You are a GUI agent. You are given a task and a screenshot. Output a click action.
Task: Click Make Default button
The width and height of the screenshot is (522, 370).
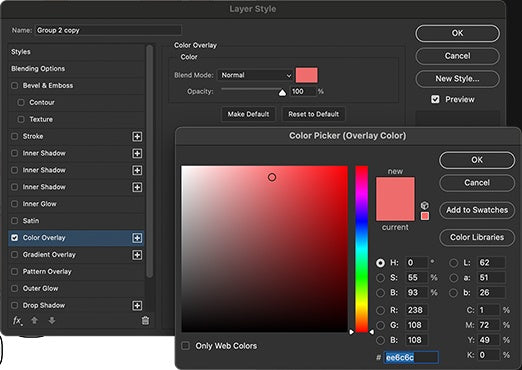tap(248, 114)
